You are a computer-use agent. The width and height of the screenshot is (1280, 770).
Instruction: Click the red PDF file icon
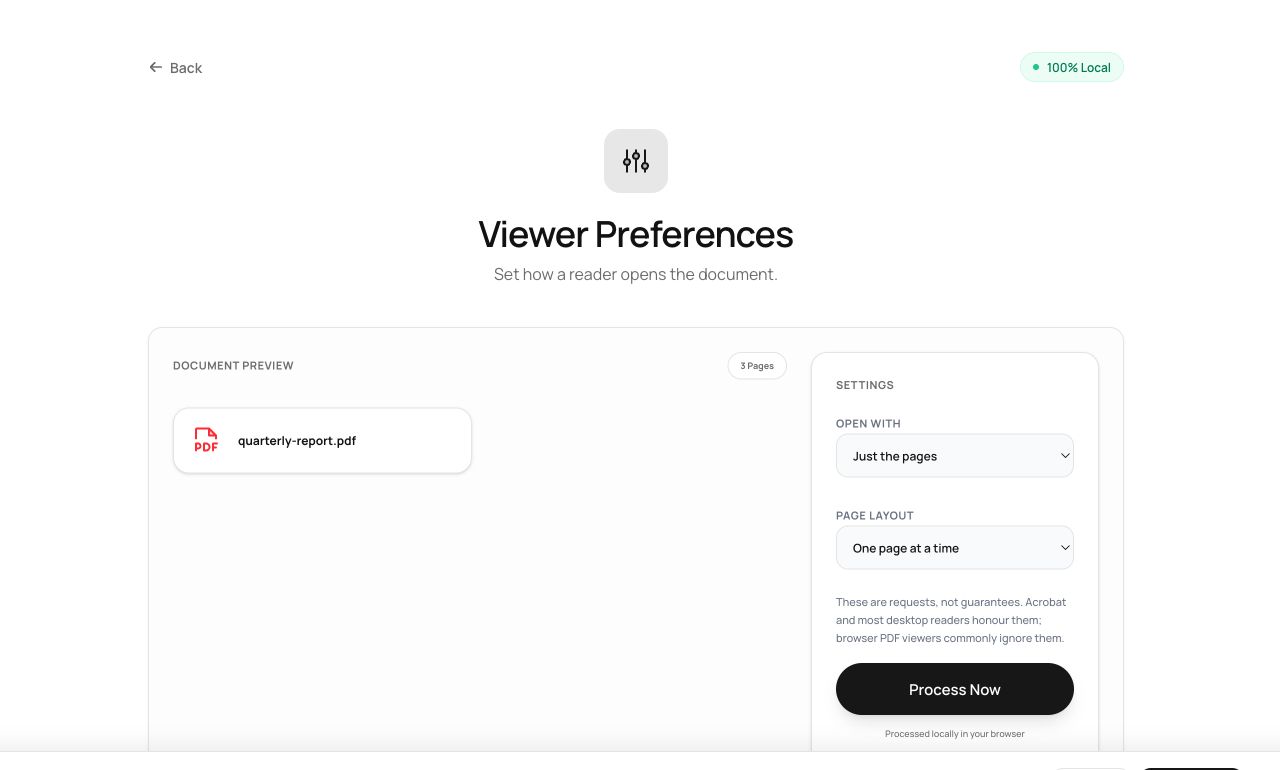coord(206,440)
